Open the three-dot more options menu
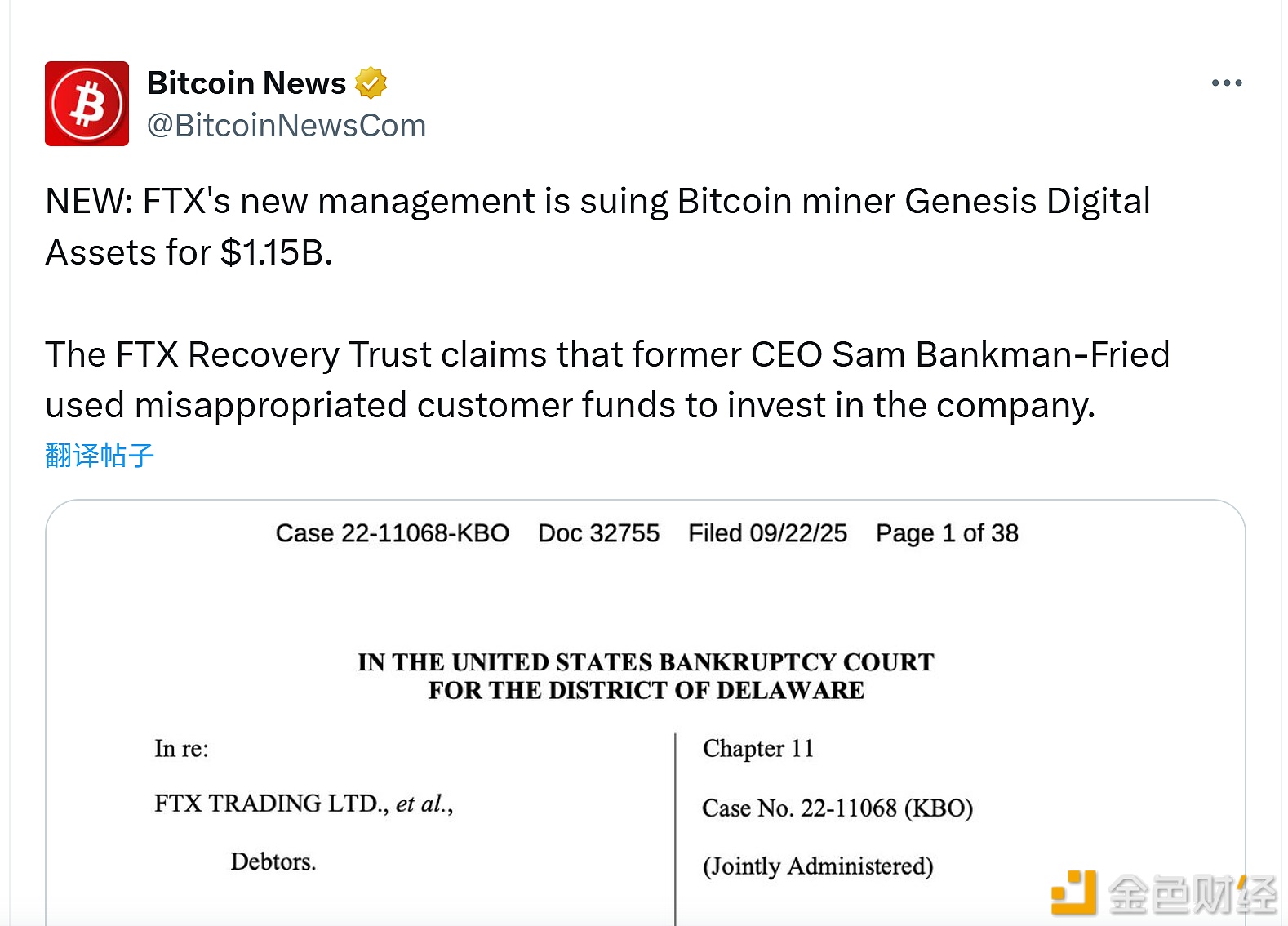This screenshot has width=1288, height=926. (x=1226, y=82)
